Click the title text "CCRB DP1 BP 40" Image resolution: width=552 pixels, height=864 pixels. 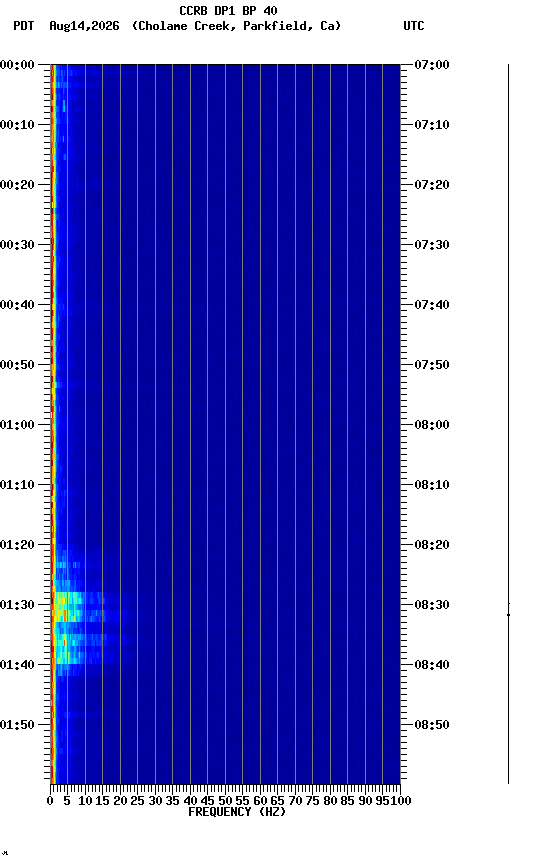[x=228, y=10]
